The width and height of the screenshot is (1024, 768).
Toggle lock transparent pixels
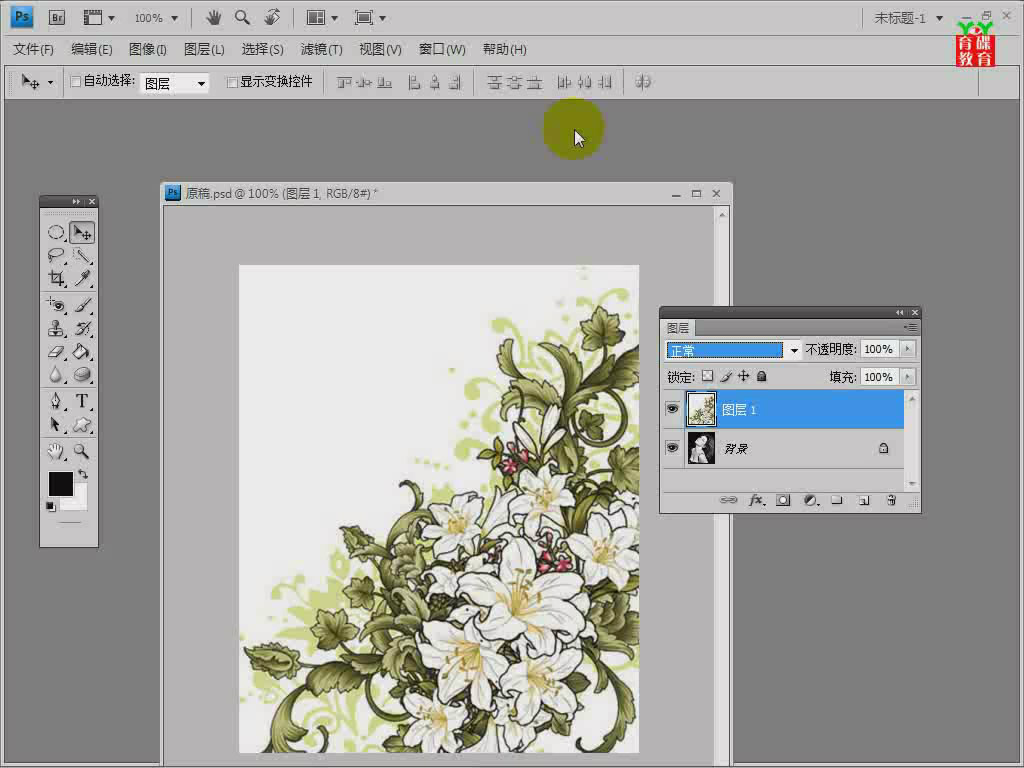[x=707, y=376]
